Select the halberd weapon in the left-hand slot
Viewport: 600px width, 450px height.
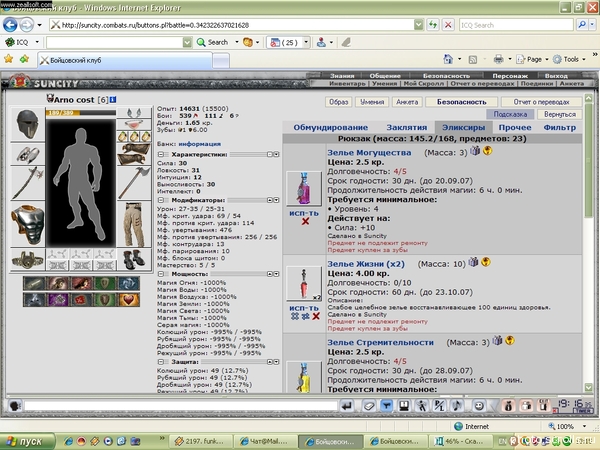coord(28,183)
